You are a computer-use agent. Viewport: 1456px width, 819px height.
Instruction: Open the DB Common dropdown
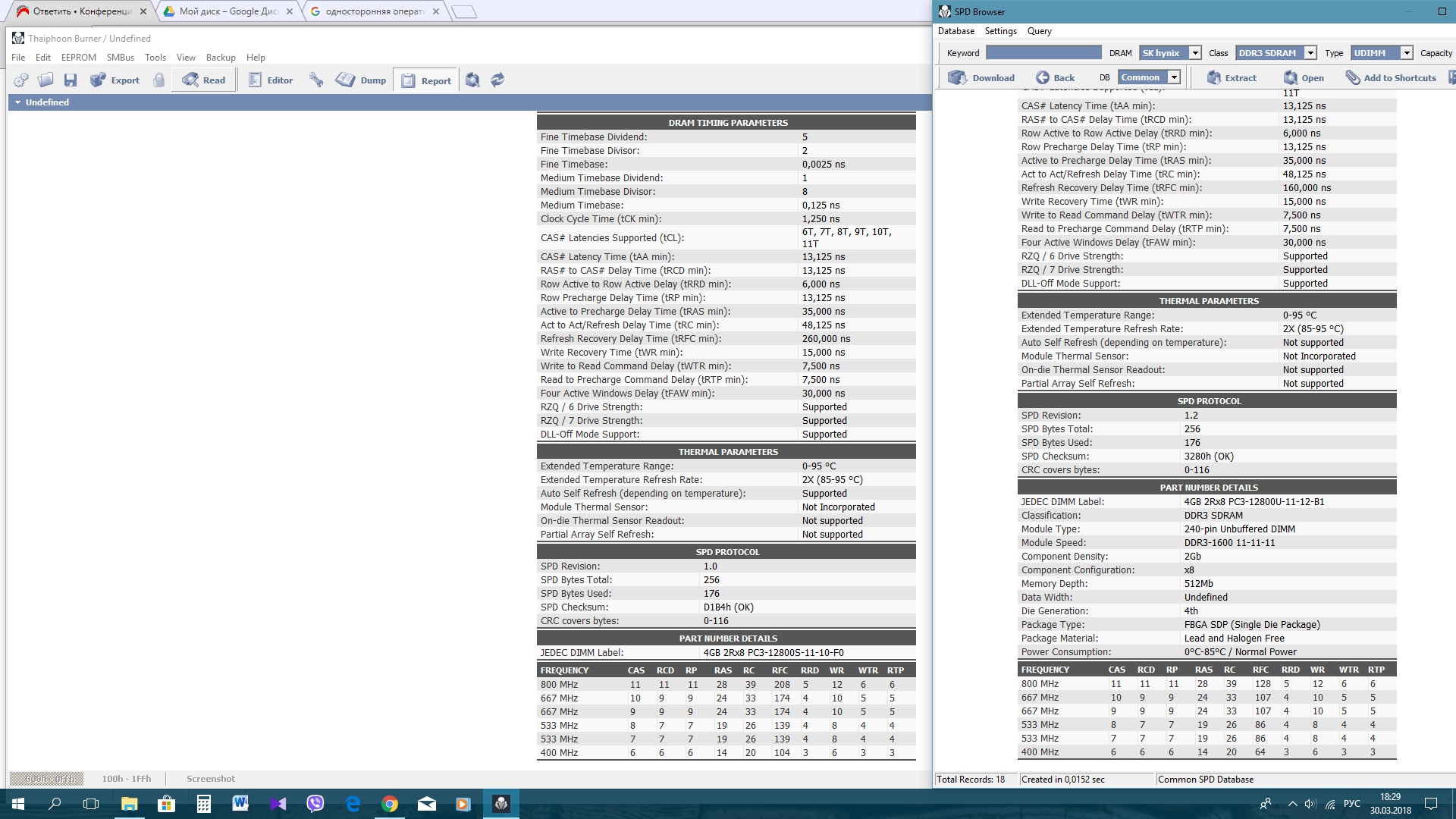[1174, 77]
